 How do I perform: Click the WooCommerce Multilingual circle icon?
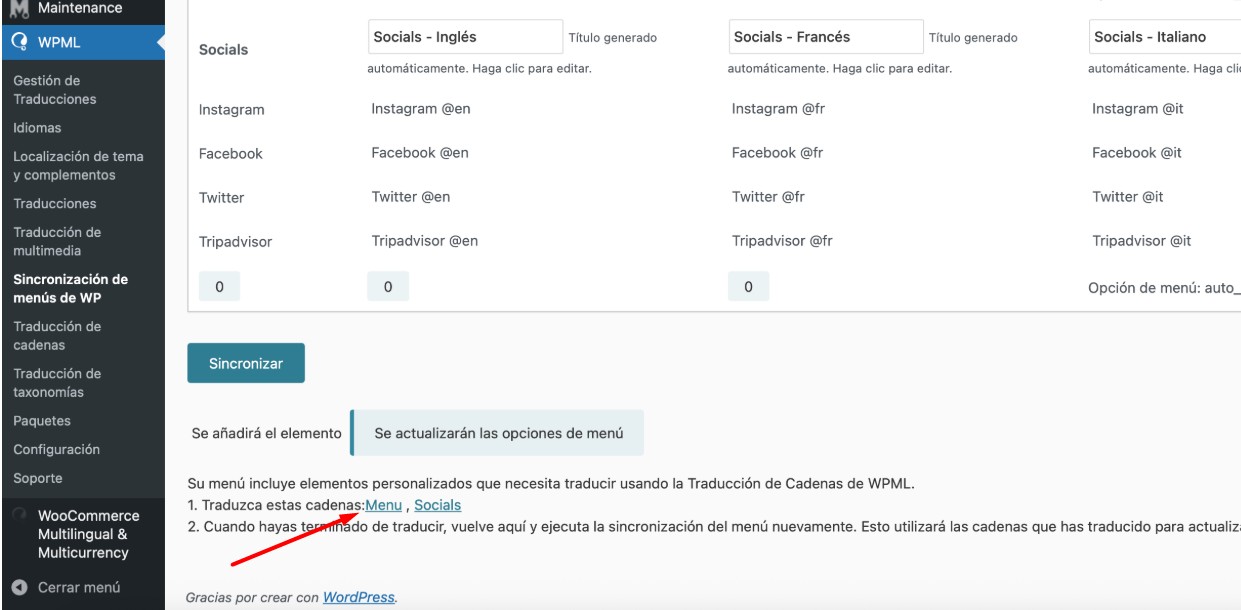[x=18, y=514]
